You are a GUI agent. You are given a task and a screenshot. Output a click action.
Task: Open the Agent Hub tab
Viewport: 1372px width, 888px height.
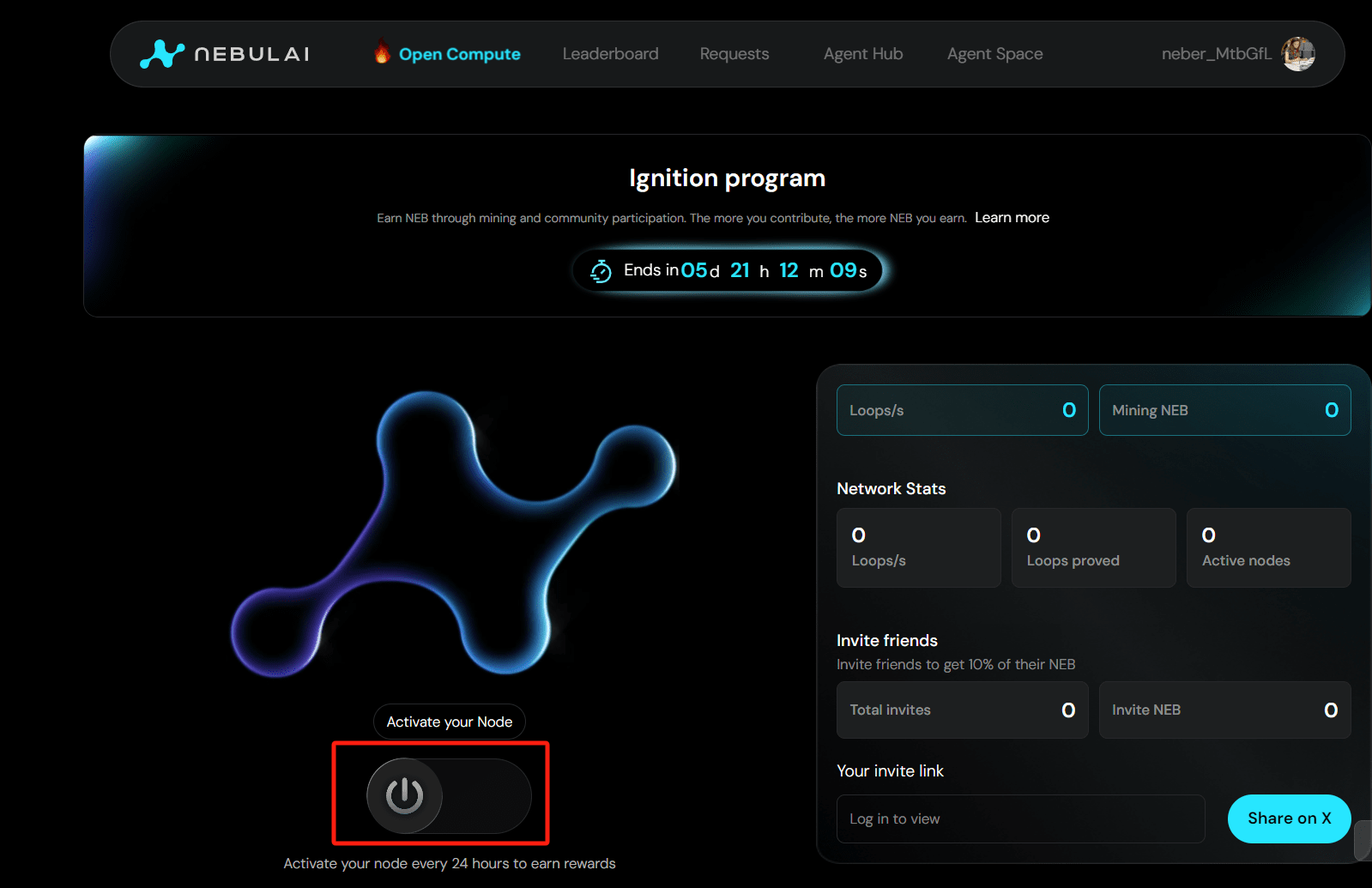pos(863,54)
